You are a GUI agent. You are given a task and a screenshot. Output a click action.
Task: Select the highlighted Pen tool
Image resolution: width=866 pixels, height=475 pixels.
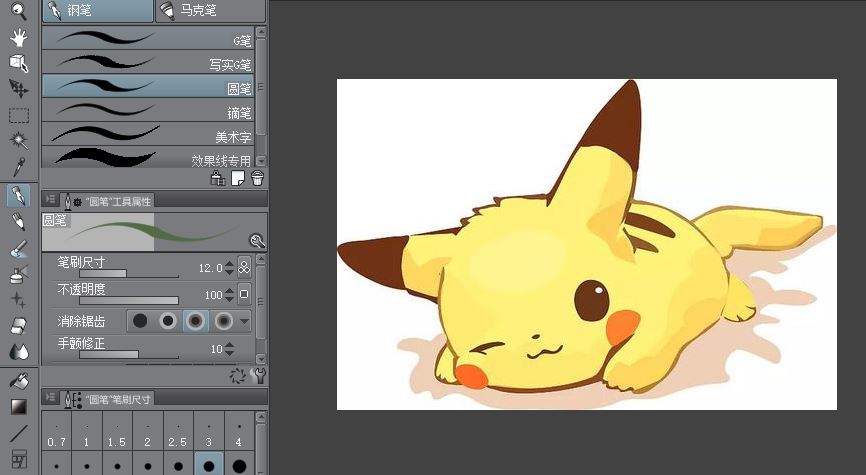click(19, 196)
